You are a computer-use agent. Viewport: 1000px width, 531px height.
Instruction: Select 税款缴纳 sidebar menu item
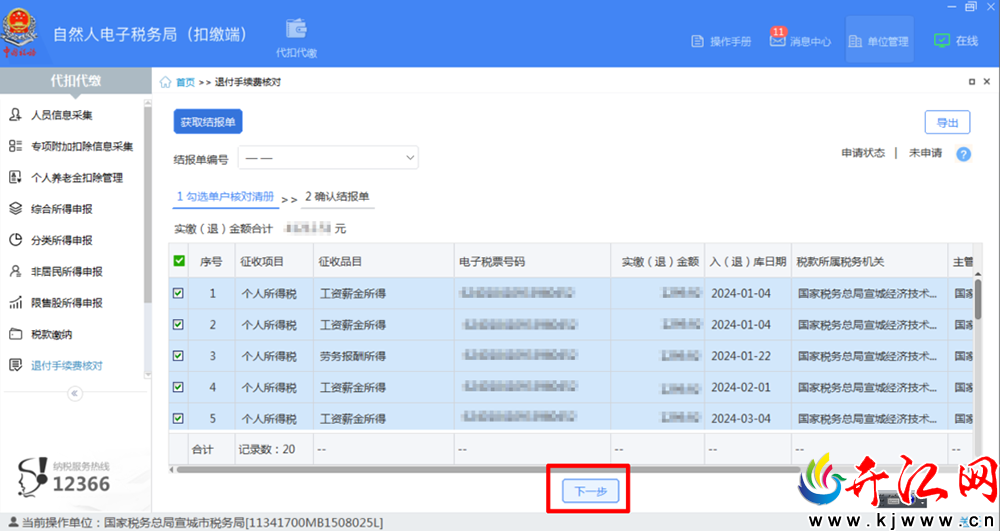click(x=51, y=334)
